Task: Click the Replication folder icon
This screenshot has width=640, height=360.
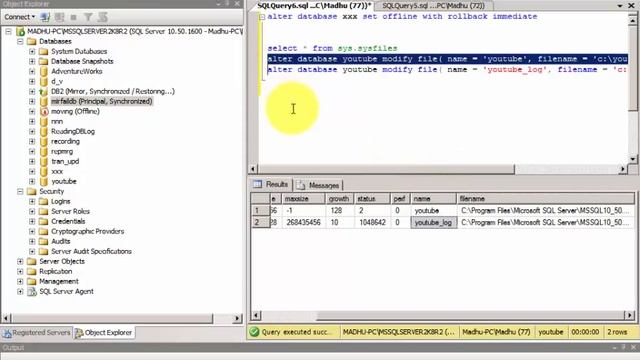Action: click(31, 271)
